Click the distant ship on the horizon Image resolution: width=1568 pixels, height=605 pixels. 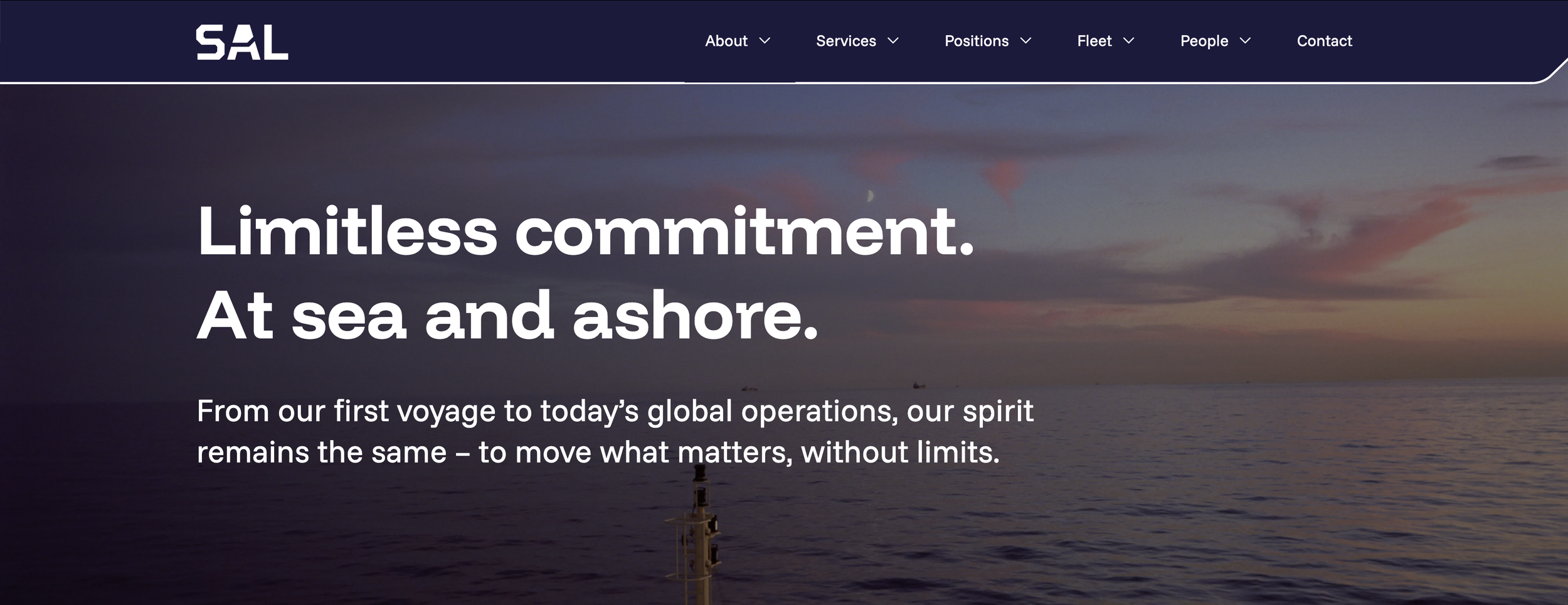919,385
